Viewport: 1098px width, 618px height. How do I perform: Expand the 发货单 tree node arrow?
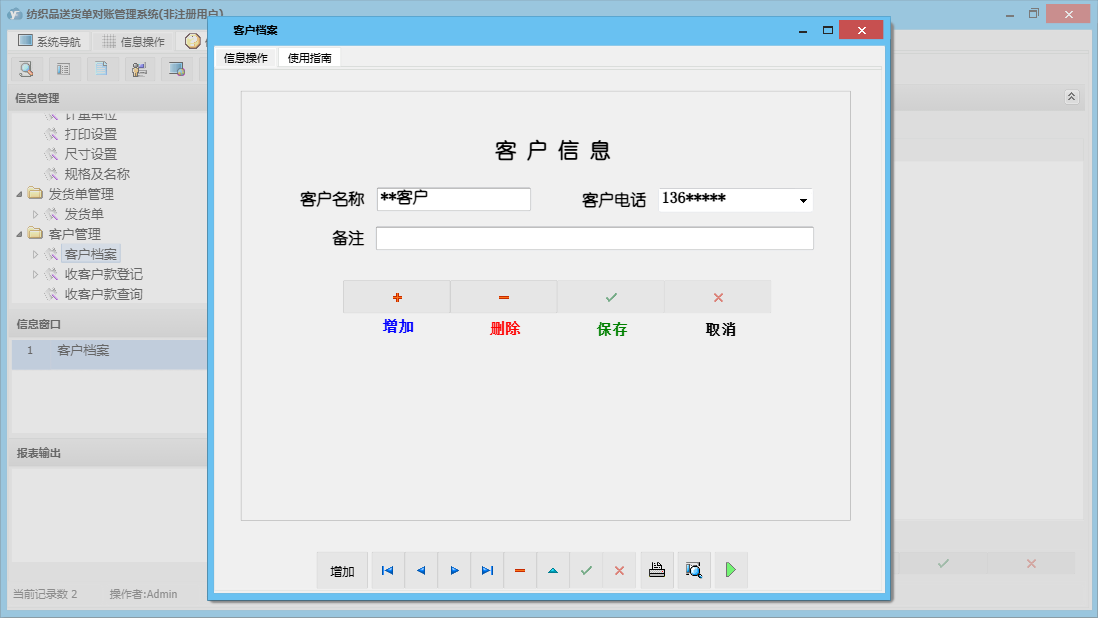pyautogui.click(x=36, y=214)
